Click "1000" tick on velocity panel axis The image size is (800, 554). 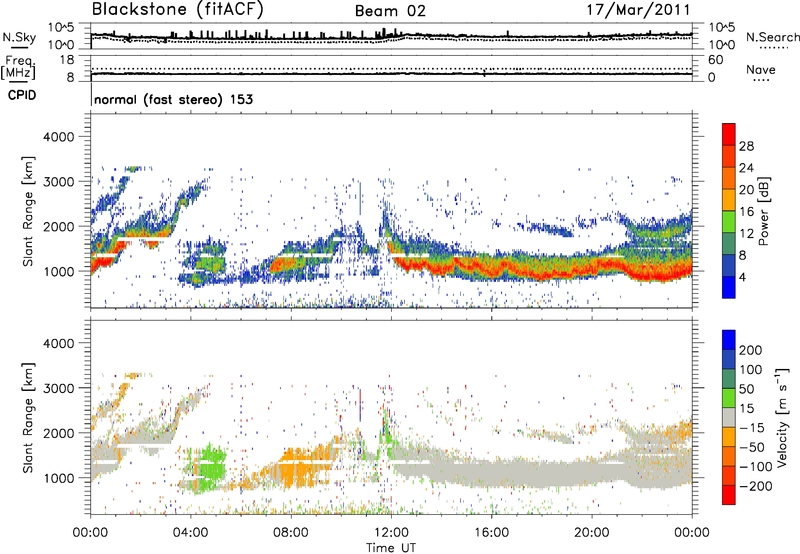point(58,478)
